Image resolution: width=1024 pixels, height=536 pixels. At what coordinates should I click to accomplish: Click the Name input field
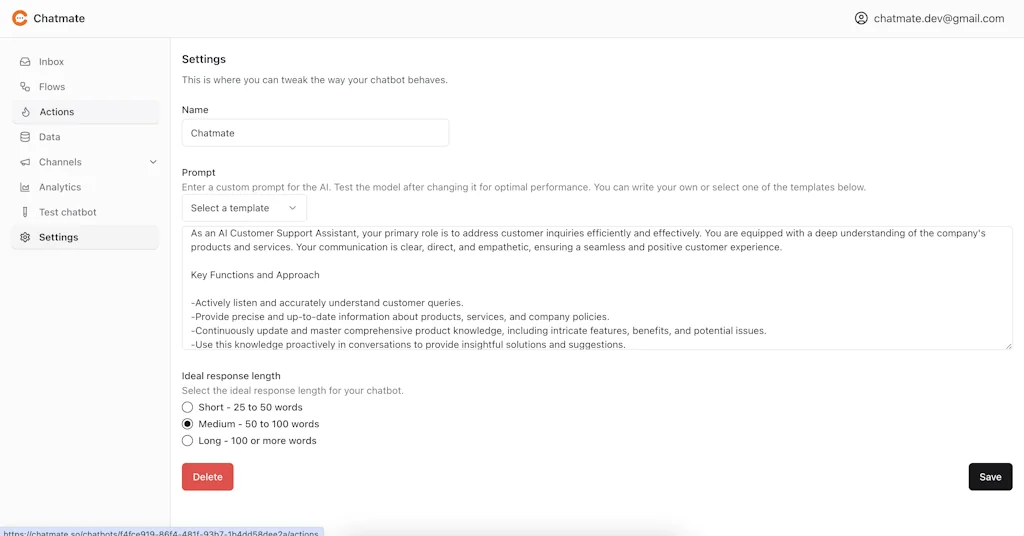click(315, 133)
